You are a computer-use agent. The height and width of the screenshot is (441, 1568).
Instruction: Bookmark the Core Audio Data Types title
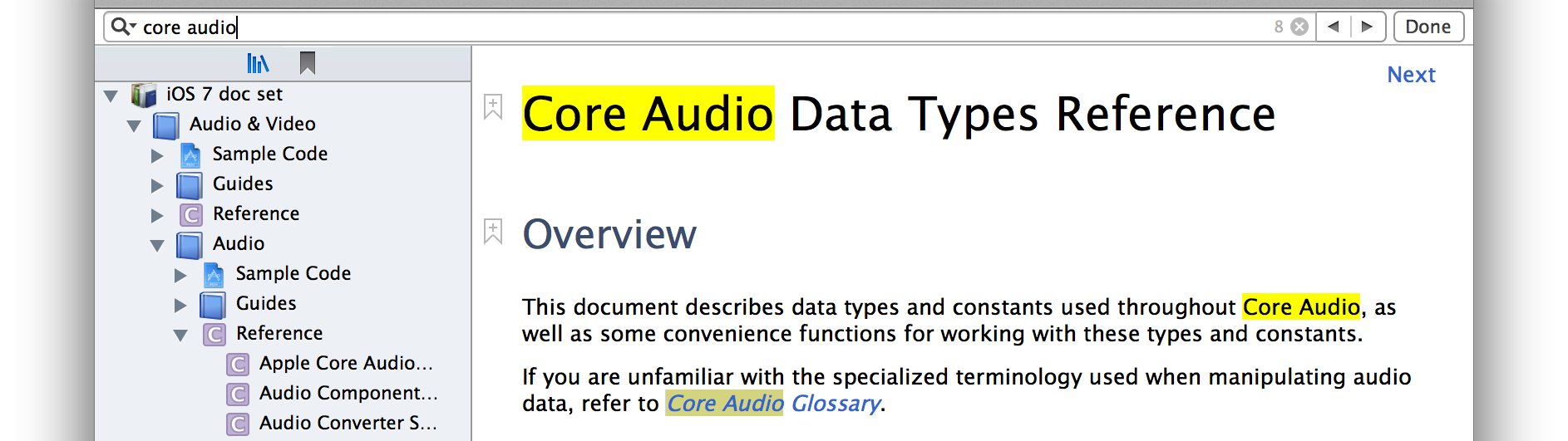point(493,107)
